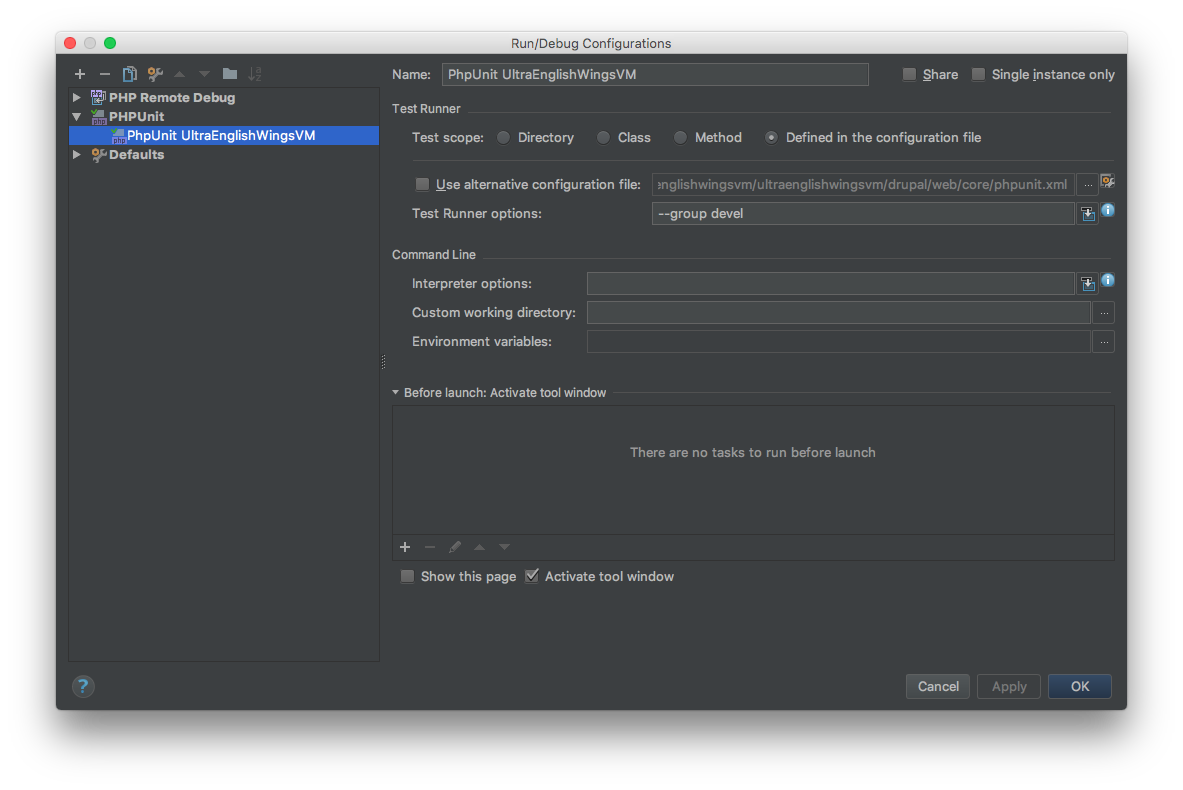1183x790 pixels.
Task: Select Class test scope
Action: (x=604, y=137)
